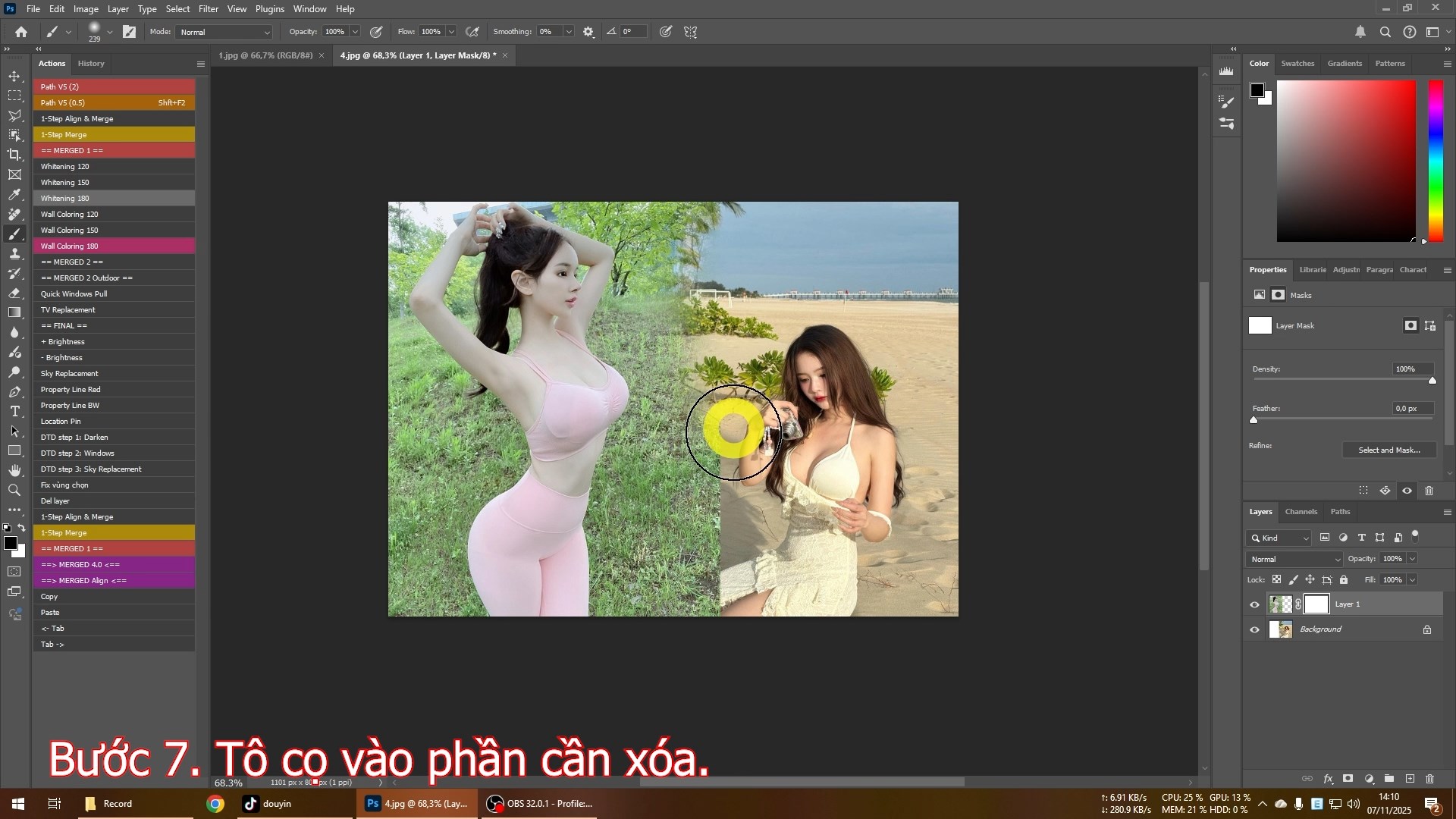Viewport: 1456px width, 819px height.
Task: Select the Crop tool
Action: pos(15,154)
